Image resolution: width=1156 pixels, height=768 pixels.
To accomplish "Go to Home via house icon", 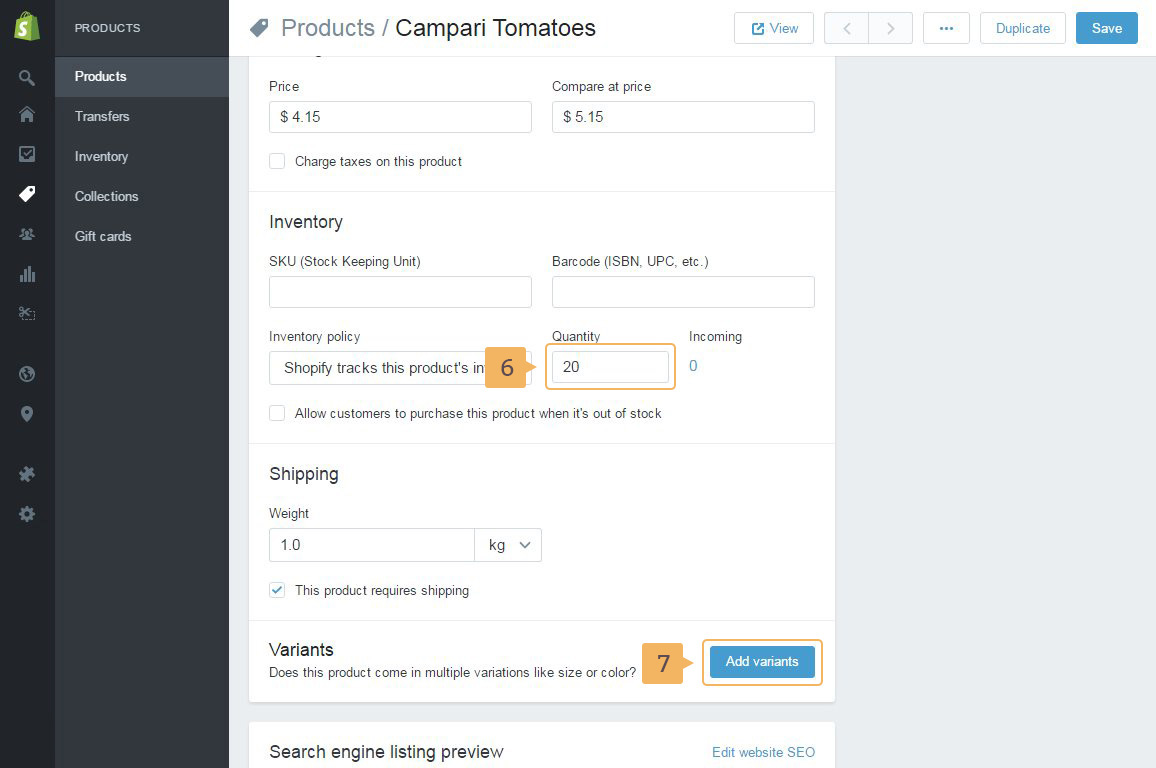I will 27,114.
